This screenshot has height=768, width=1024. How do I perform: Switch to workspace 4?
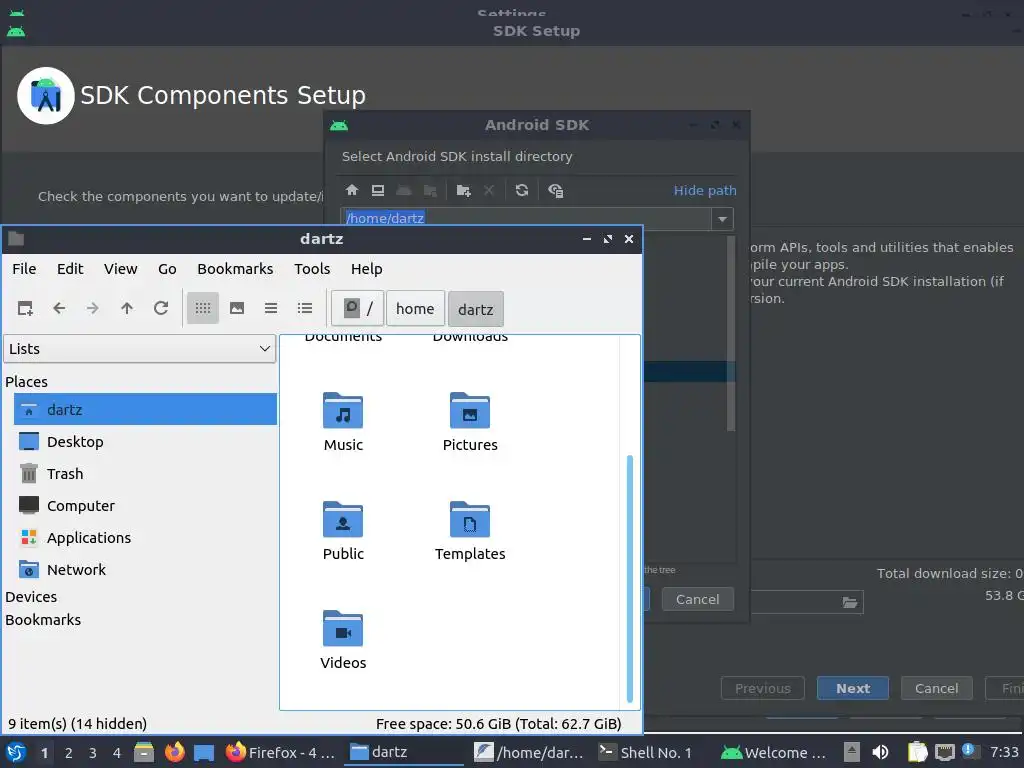117,753
